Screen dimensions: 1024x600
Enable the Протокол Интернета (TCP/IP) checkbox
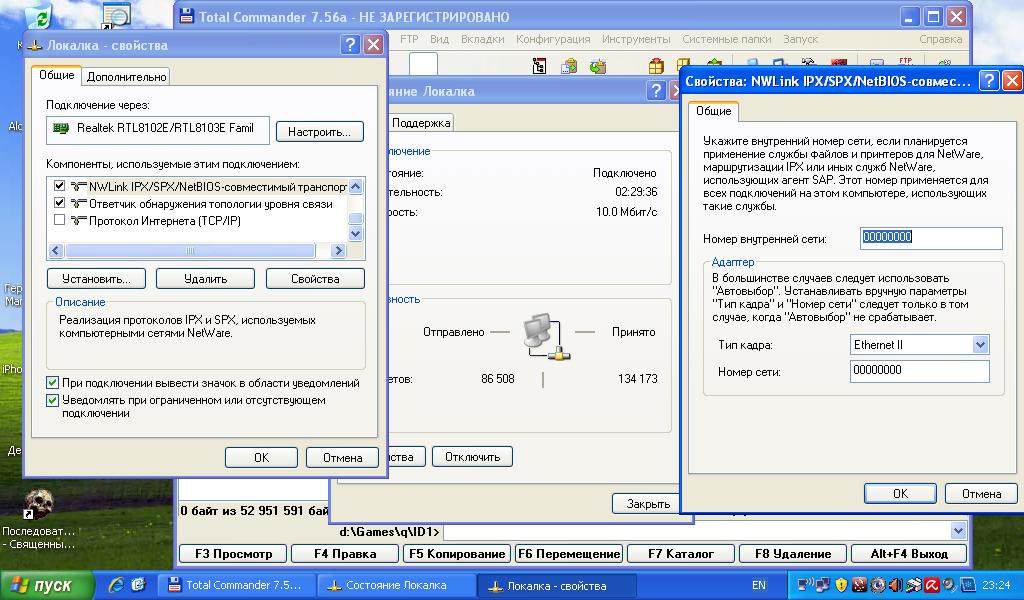click(x=59, y=220)
